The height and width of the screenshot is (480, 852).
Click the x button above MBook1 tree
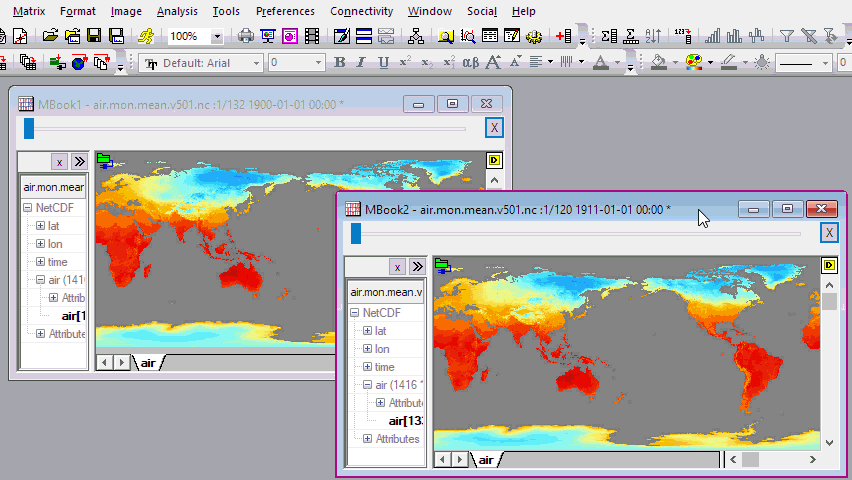point(59,161)
